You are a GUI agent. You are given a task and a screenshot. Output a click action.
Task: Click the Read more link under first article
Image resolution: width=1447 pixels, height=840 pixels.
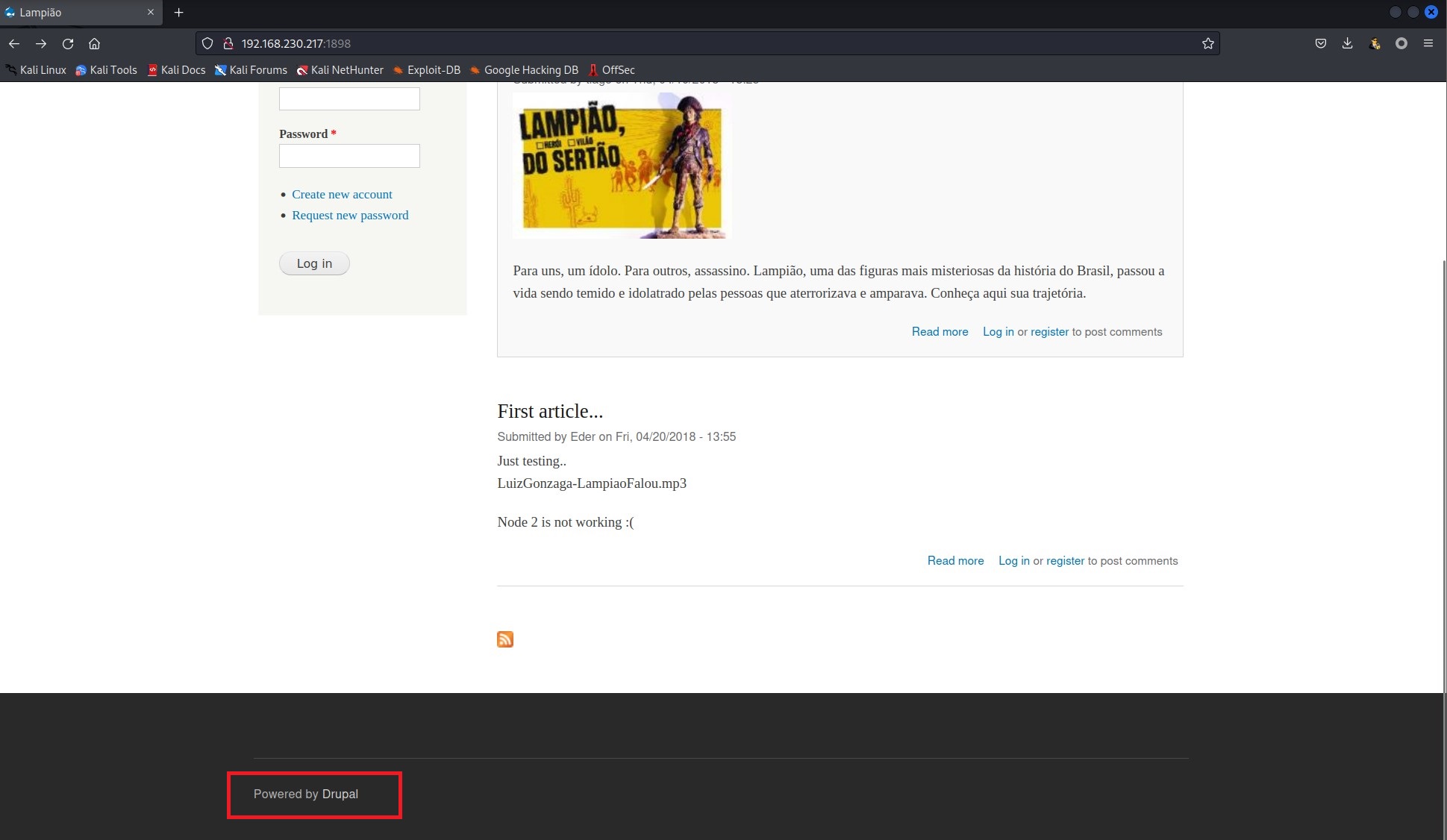pyautogui.click(x=955, y=560)
